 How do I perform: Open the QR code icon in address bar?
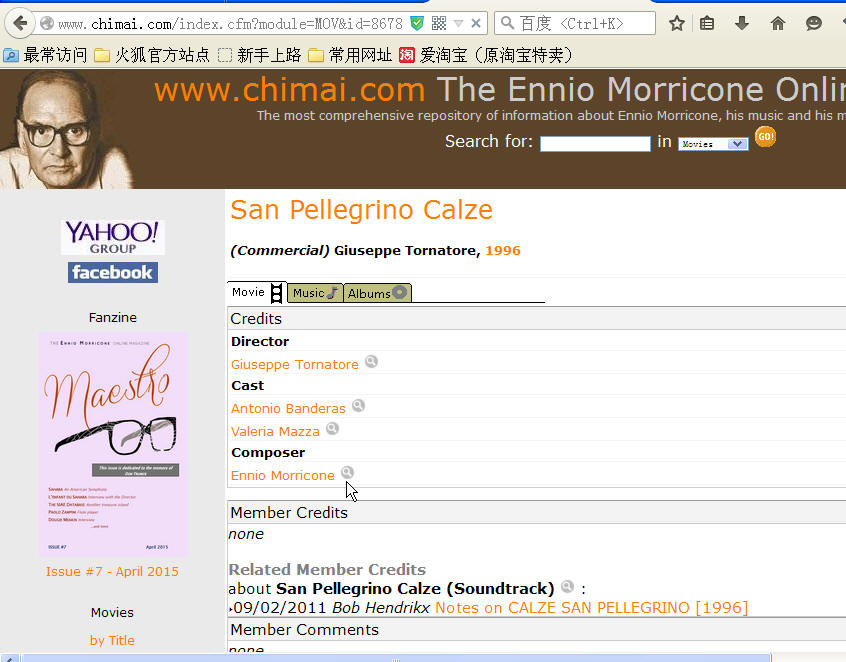pyautogui.click(x=439, y=23)
